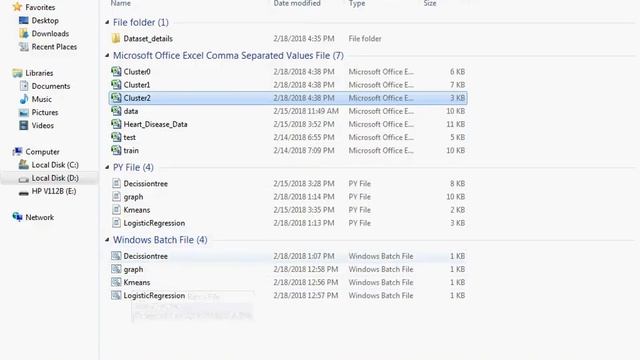Select the data CSV file icon
The width and height of the screenshot is (640, 360).
pyautogui.click(x=116, y=111)
